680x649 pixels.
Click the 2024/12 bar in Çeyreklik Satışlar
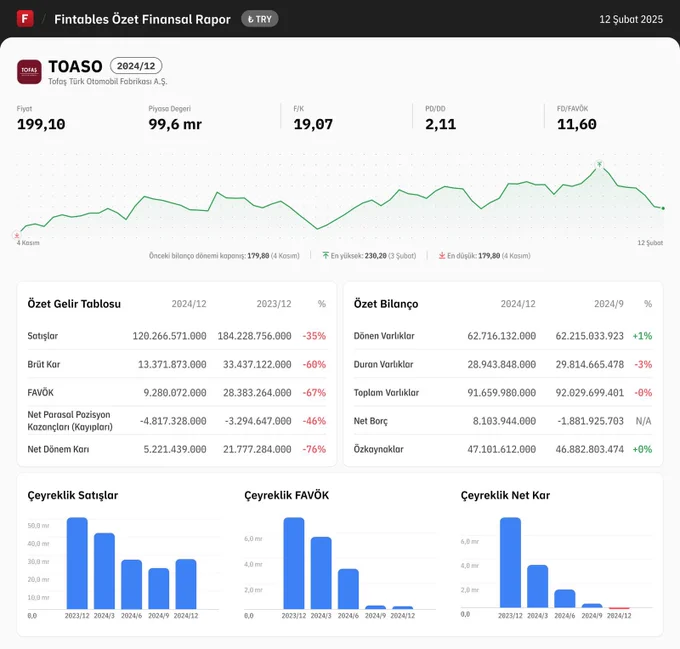pyautogui.click(x=186, y=584)
